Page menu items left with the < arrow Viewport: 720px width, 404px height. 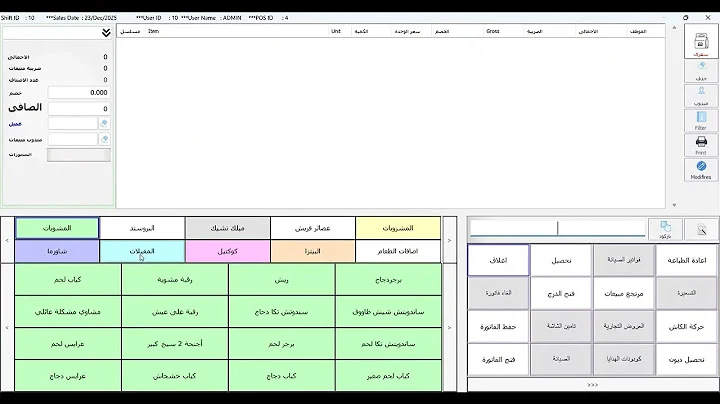[7, 328]
